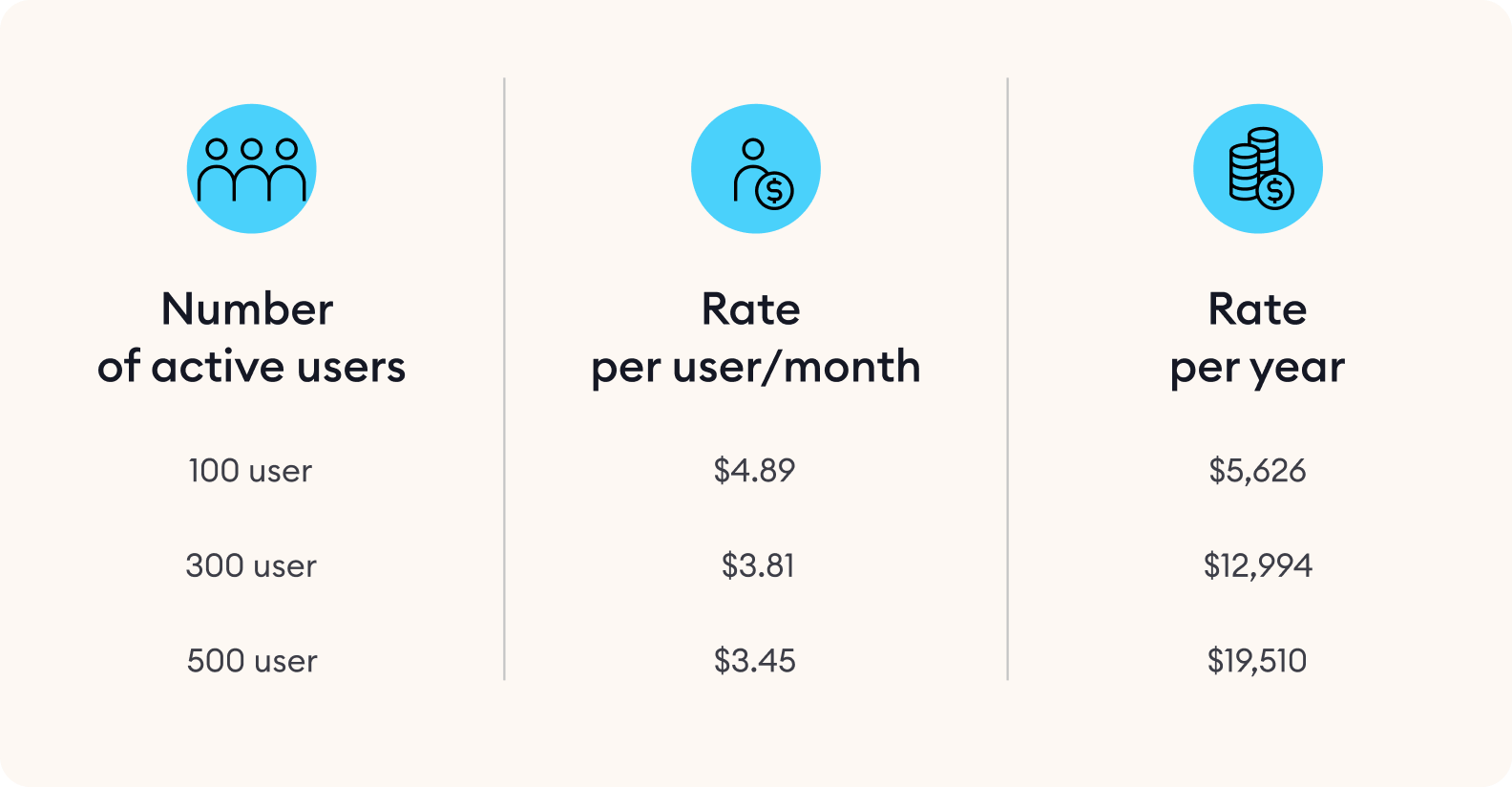The image size is (1512, 787).
Task: Select the 'Rate per user/month' heading
Action: click(756, 338)
